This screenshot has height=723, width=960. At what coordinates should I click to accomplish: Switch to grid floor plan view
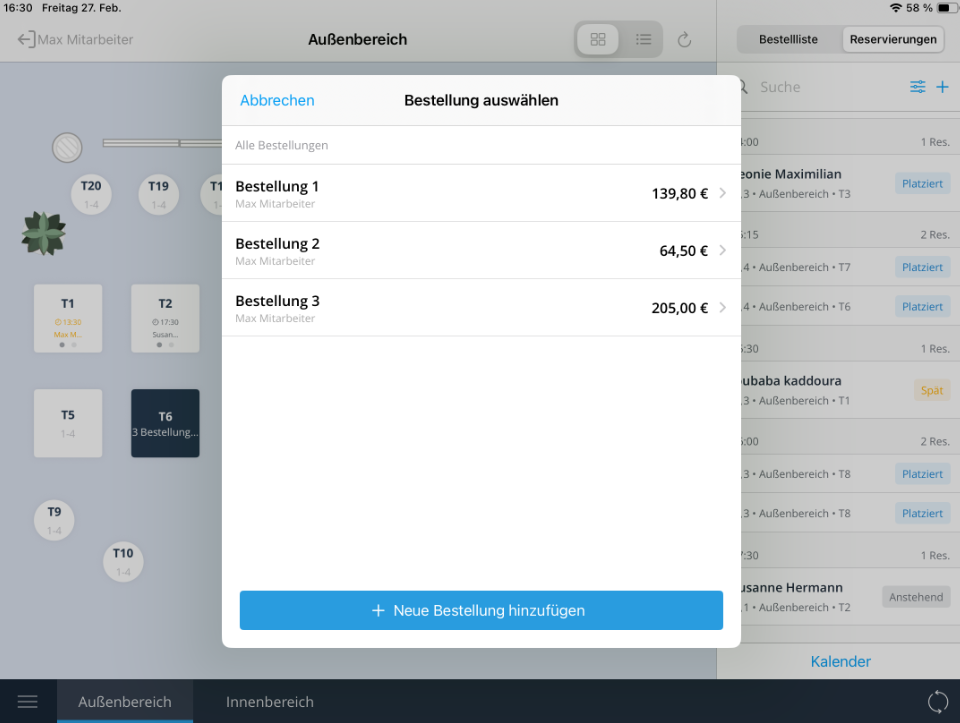pos(598,40)
